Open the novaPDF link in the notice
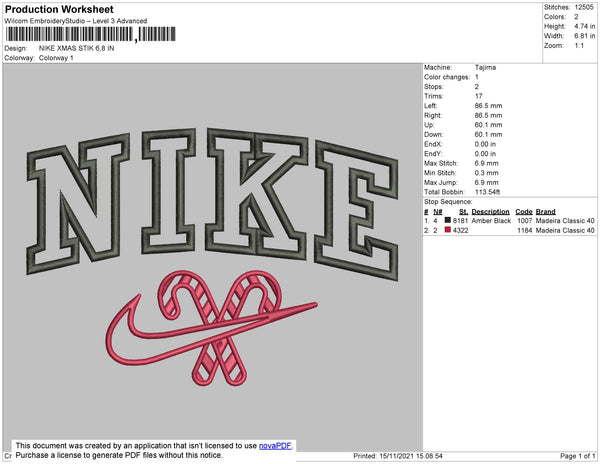The height and width of the screenshot is (464, 600). click(x=275, y=446)
